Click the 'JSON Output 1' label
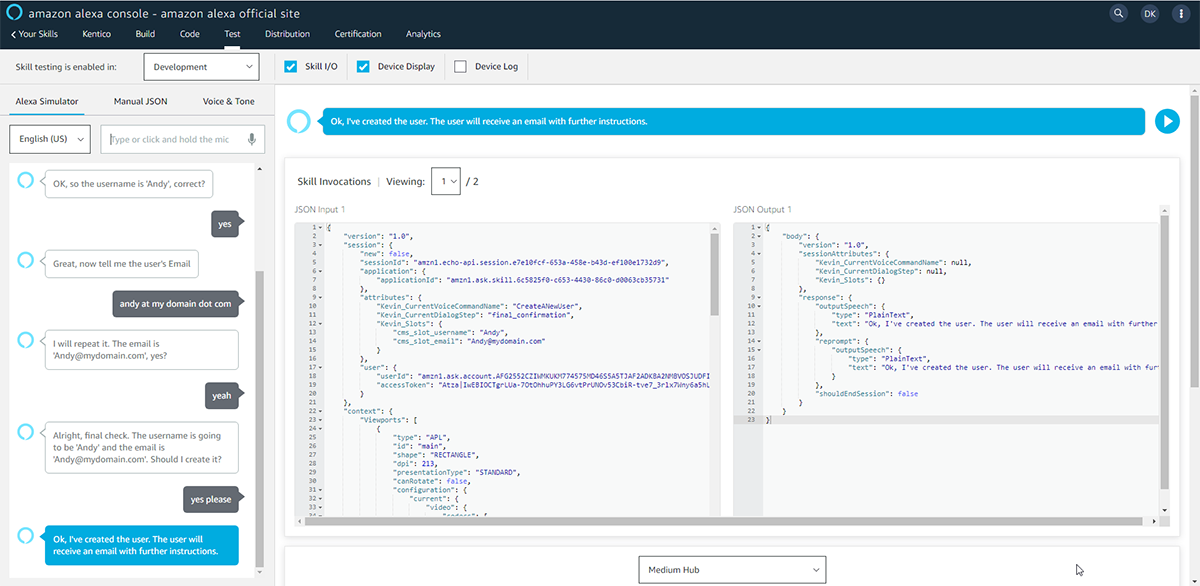Image resolution: width=1200 pixels, height=586 pixels. [x=762, y=209]
